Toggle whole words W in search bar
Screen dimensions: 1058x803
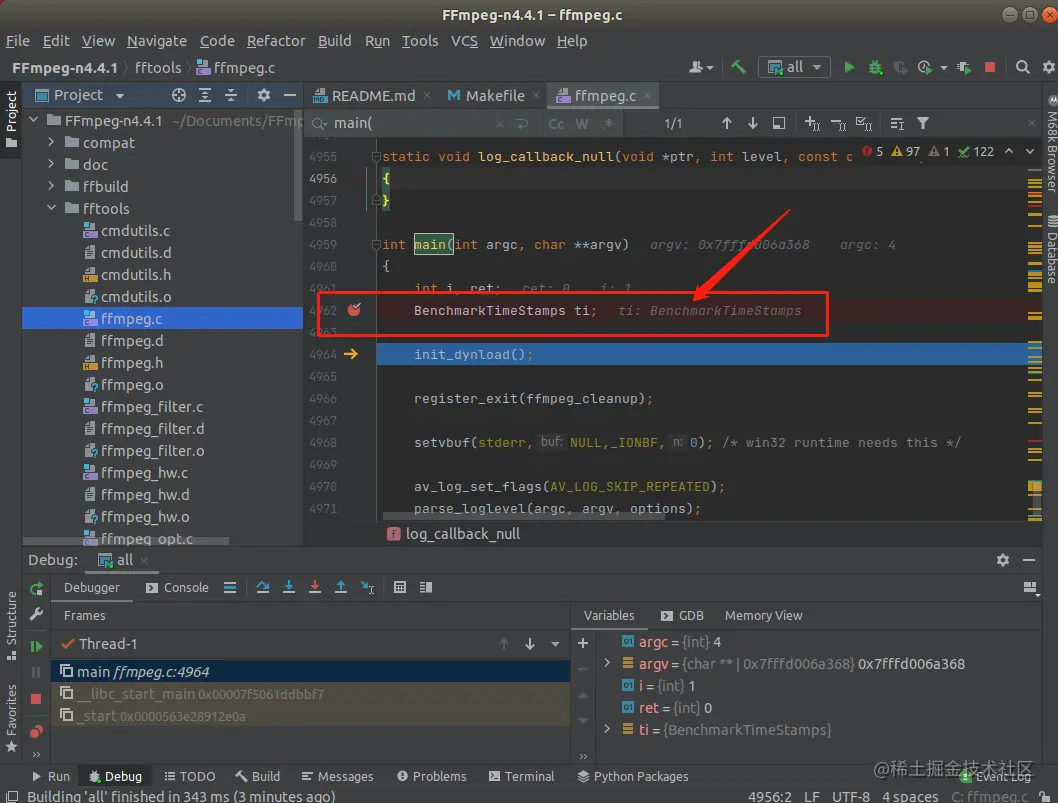click(x=582, y=123)
